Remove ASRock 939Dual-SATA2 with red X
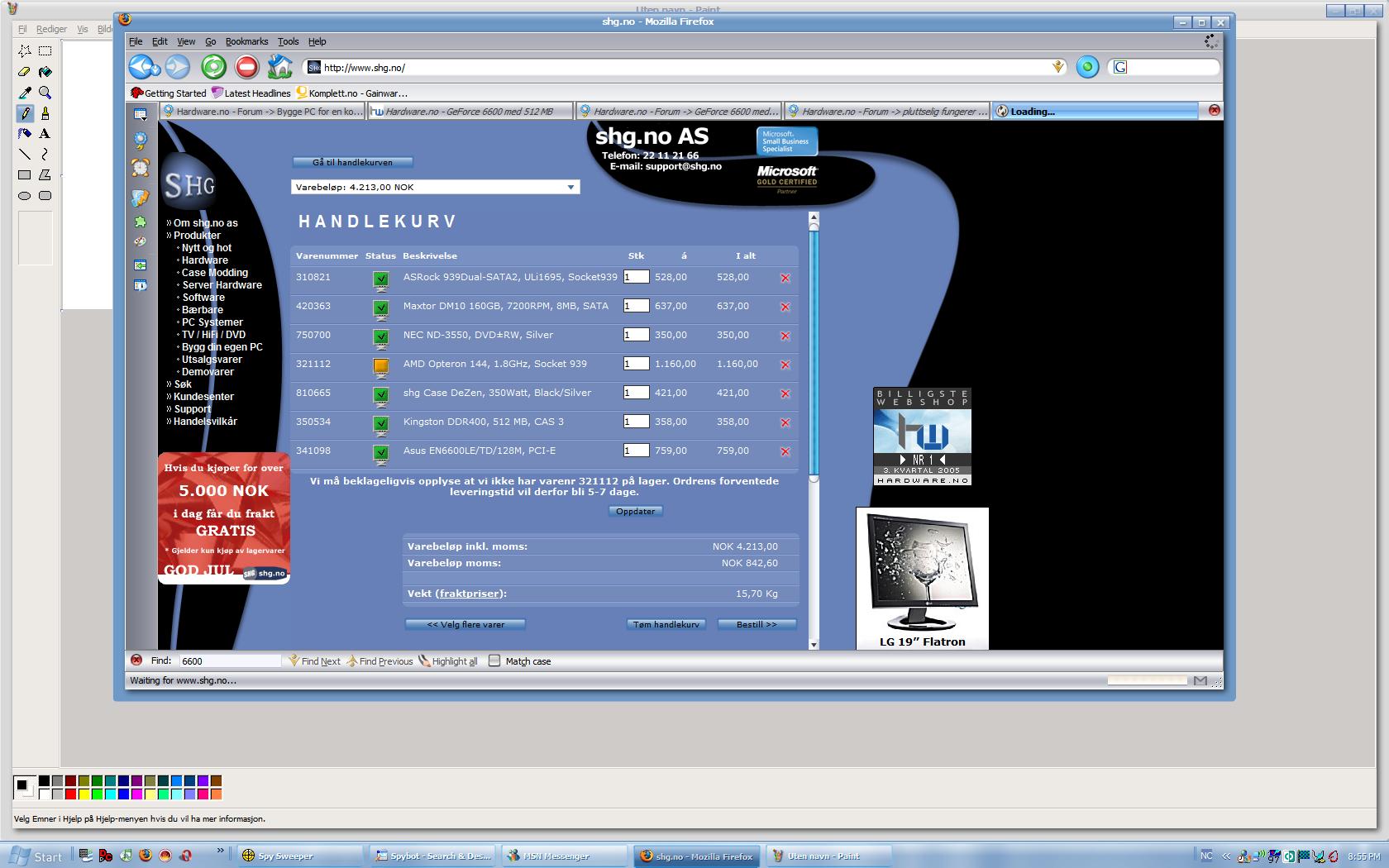 [x=785, y=279]
